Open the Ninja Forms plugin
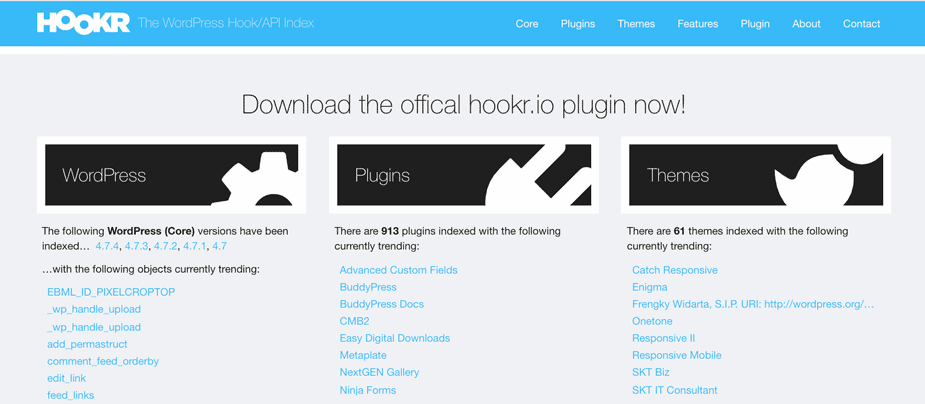The image size is (925, 404). tap(368, 390)
